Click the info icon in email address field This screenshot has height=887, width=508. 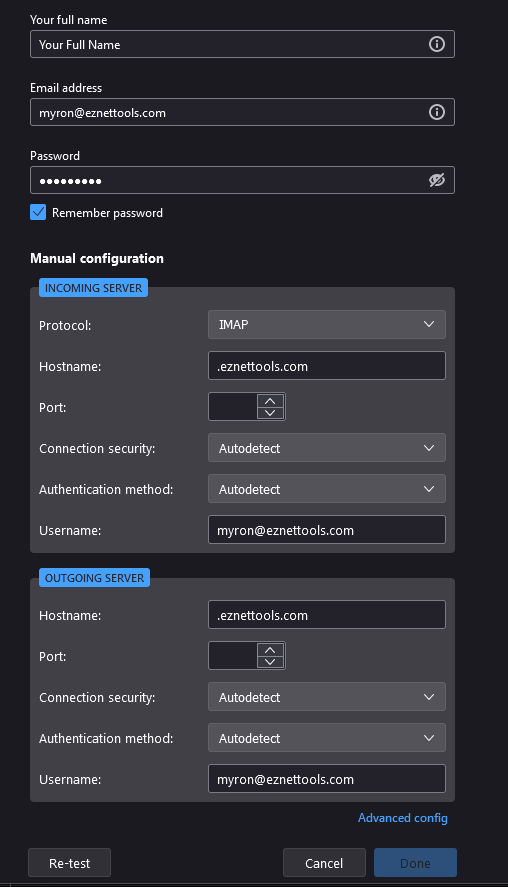click(436, 112)
